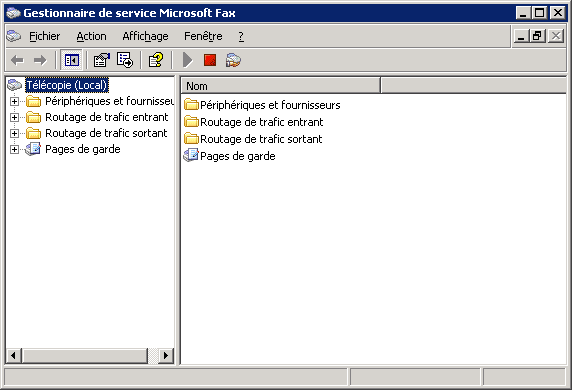The height and width of the screenshot is (390, 572).
Task: Select Routage de trafic entrant in right list
Action: tap(262, 122)
